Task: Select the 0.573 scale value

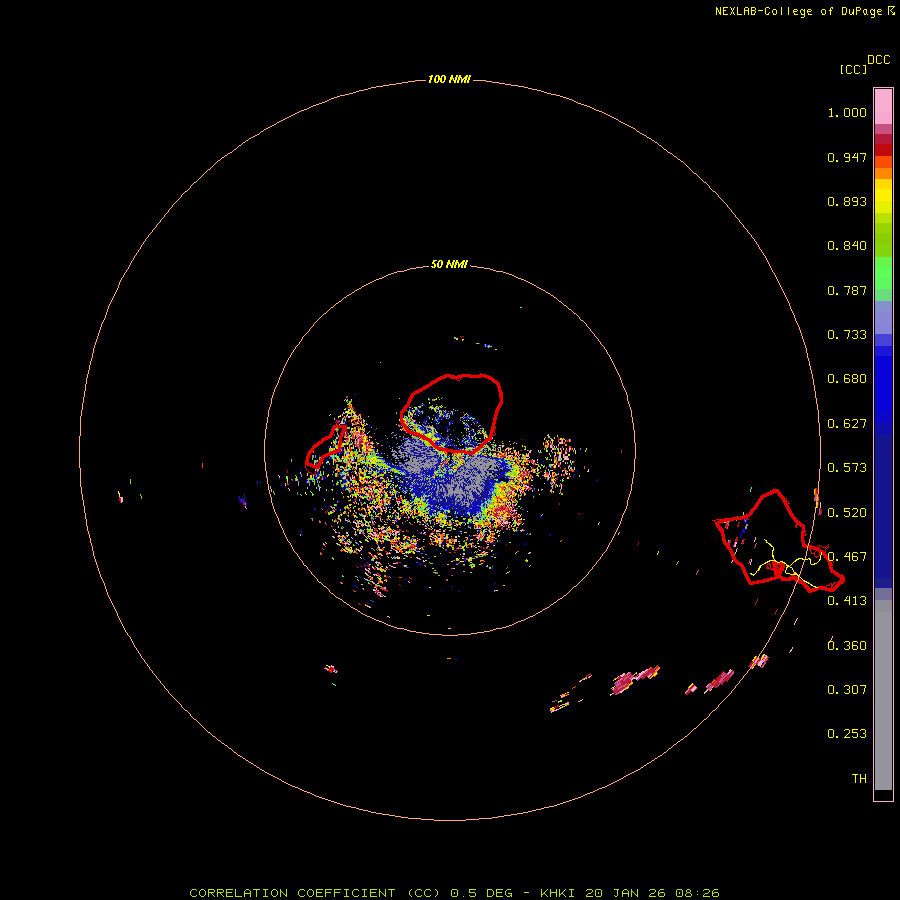Action: tap(847, 468)
